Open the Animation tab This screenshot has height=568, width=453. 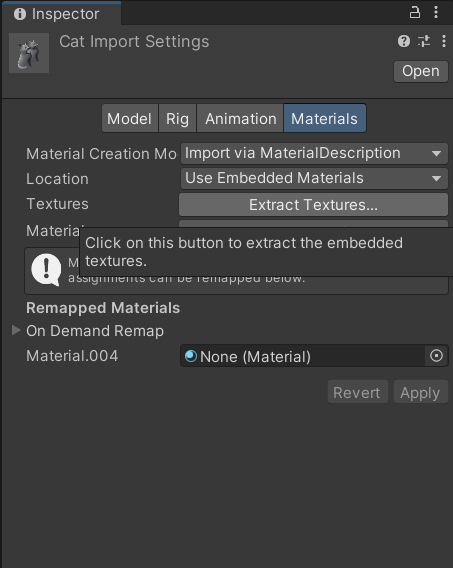pyautogui.click(x=240, y=118)
